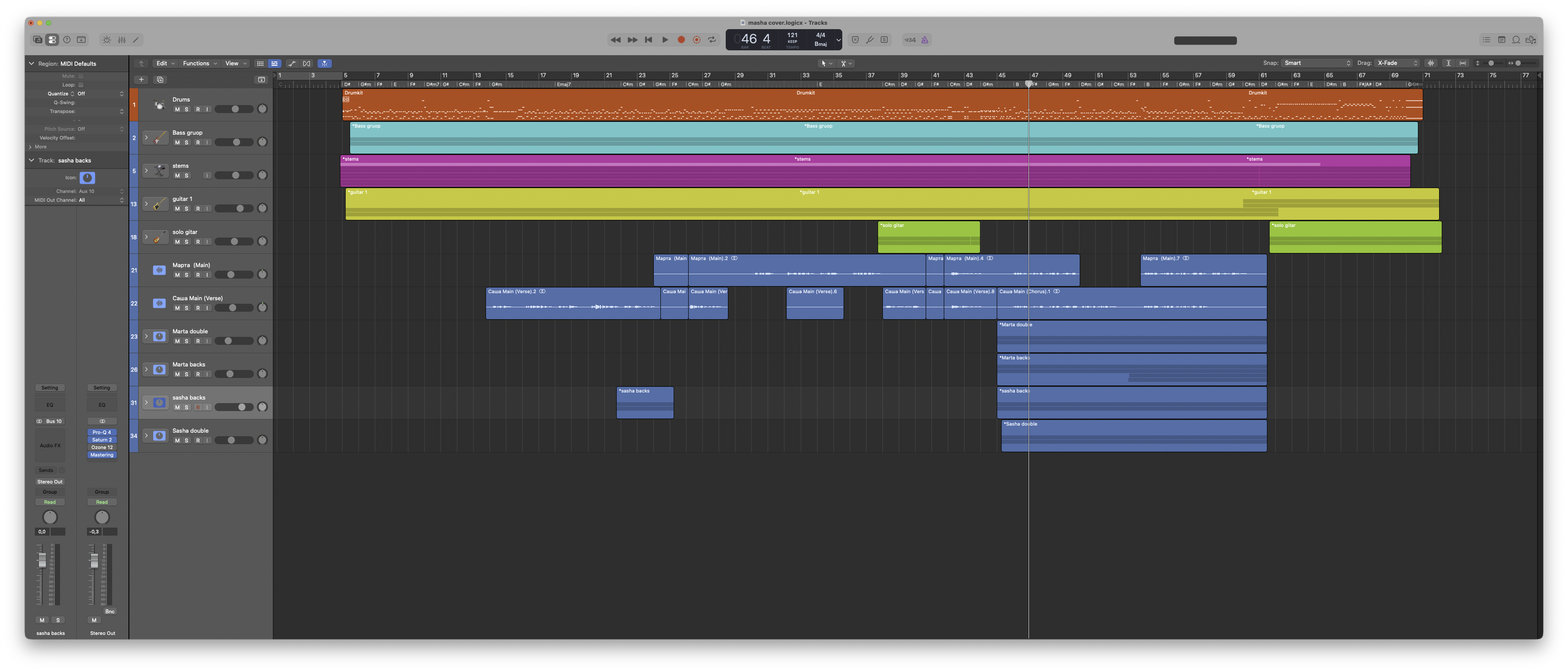Click the Stereo Out channel strip fader

click(94, 561)
